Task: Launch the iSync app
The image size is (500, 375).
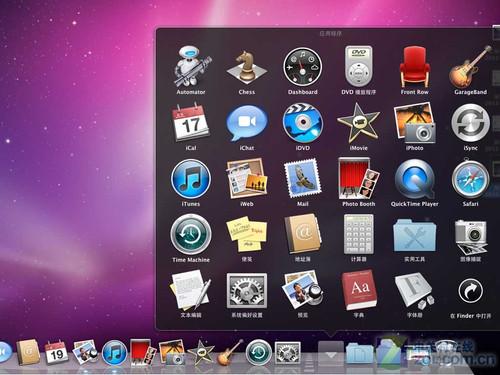Action: click(x=470, y=123)
